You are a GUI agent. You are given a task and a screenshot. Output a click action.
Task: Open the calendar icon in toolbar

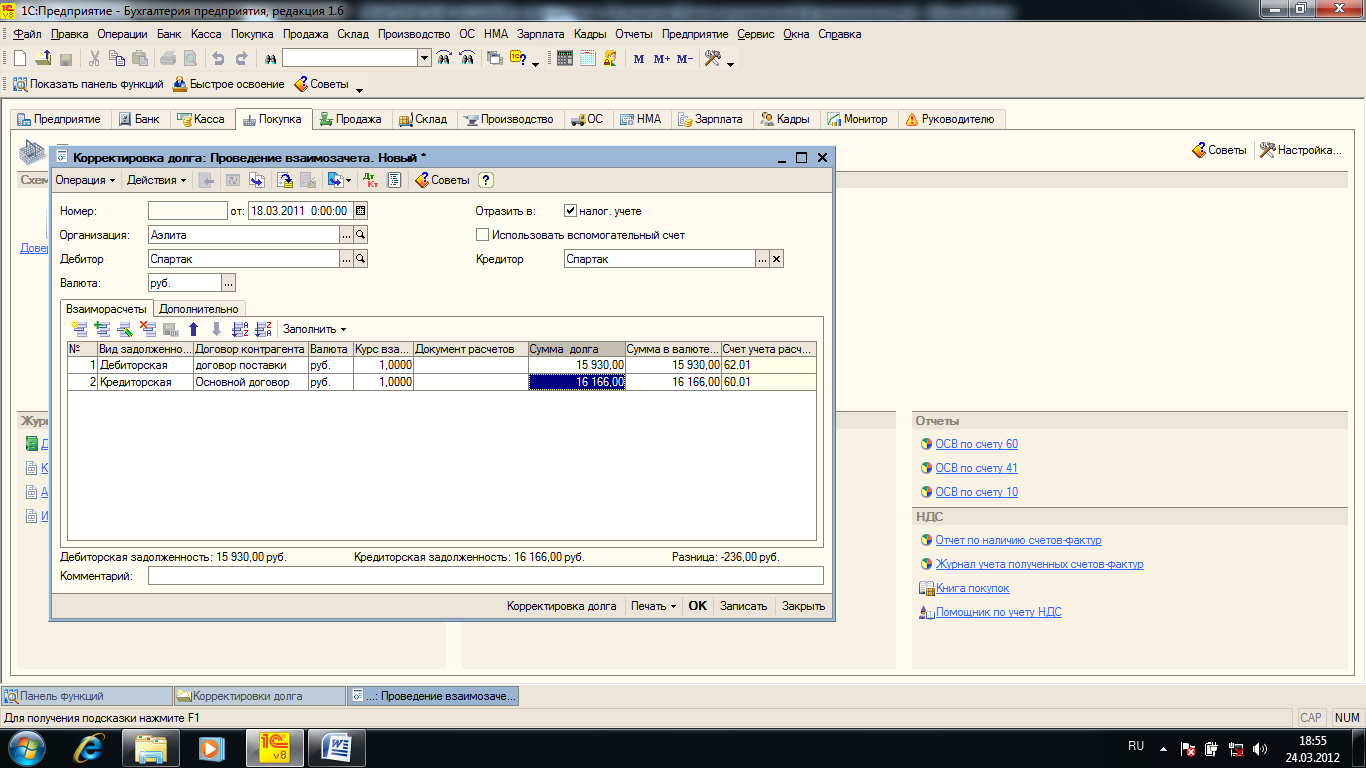coord(587,59)
